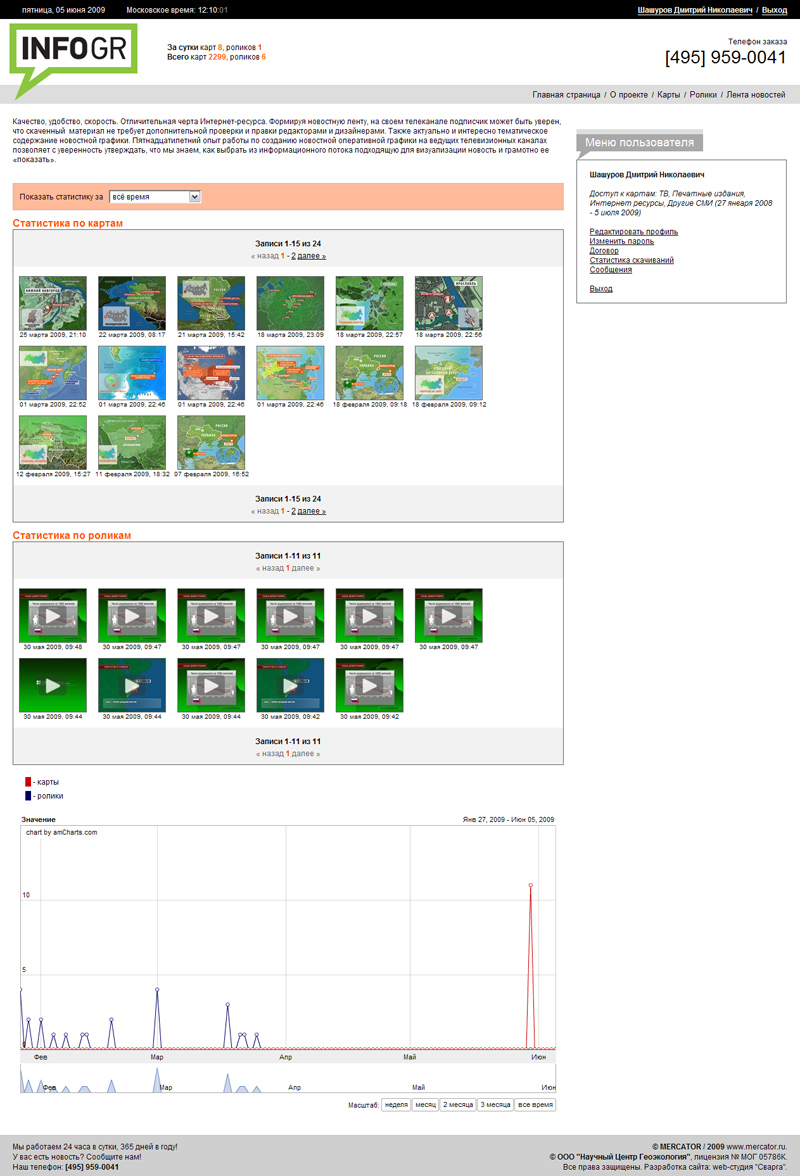Open the map thumbnail dated 07 февраля 2009, 16:52
The height and width of the screenshot is (1176, 800).
pyautogui.click(x=211, y=442)
